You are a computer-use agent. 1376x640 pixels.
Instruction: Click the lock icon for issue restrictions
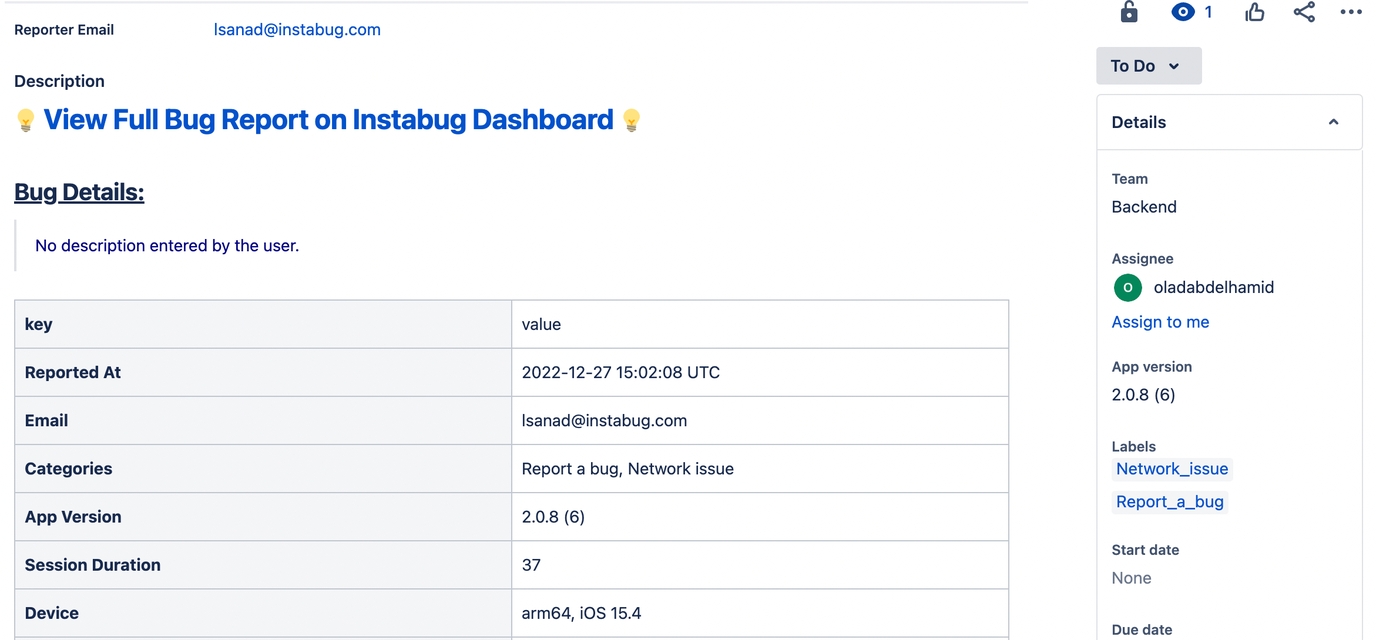point(1129,12)
